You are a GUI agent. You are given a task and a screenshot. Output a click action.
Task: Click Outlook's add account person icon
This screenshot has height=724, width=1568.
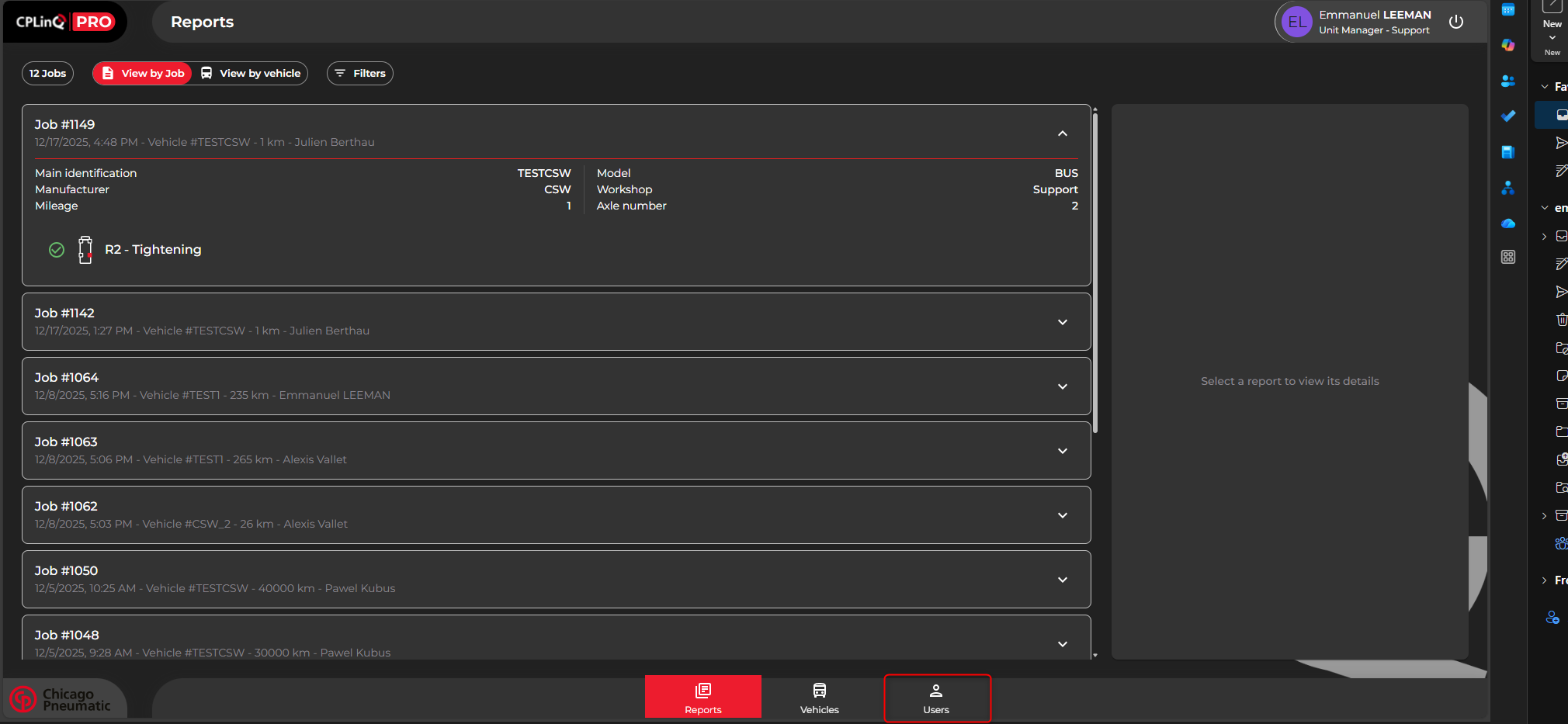pos(1552,618)
